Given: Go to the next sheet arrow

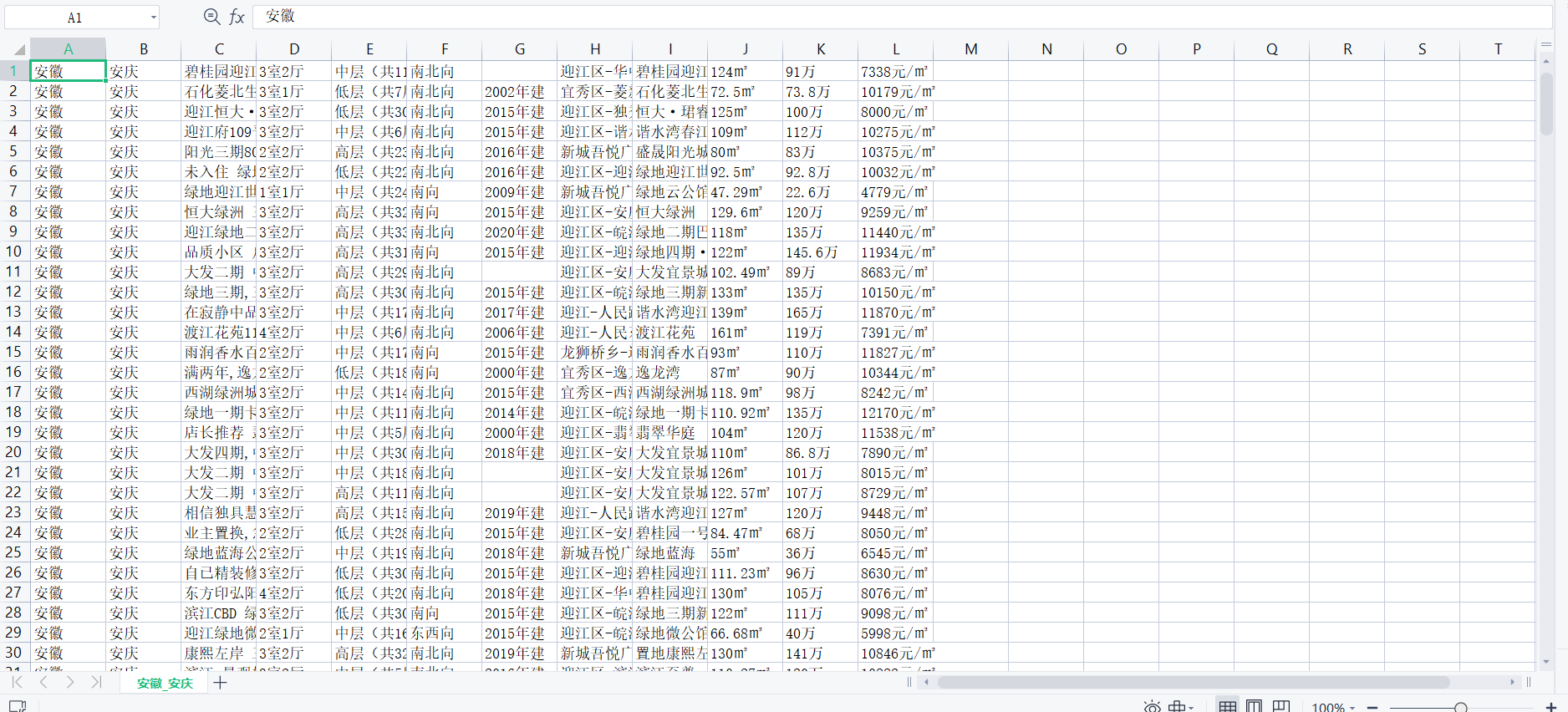Looking at the screenshot, I should [x=70, y=683].
